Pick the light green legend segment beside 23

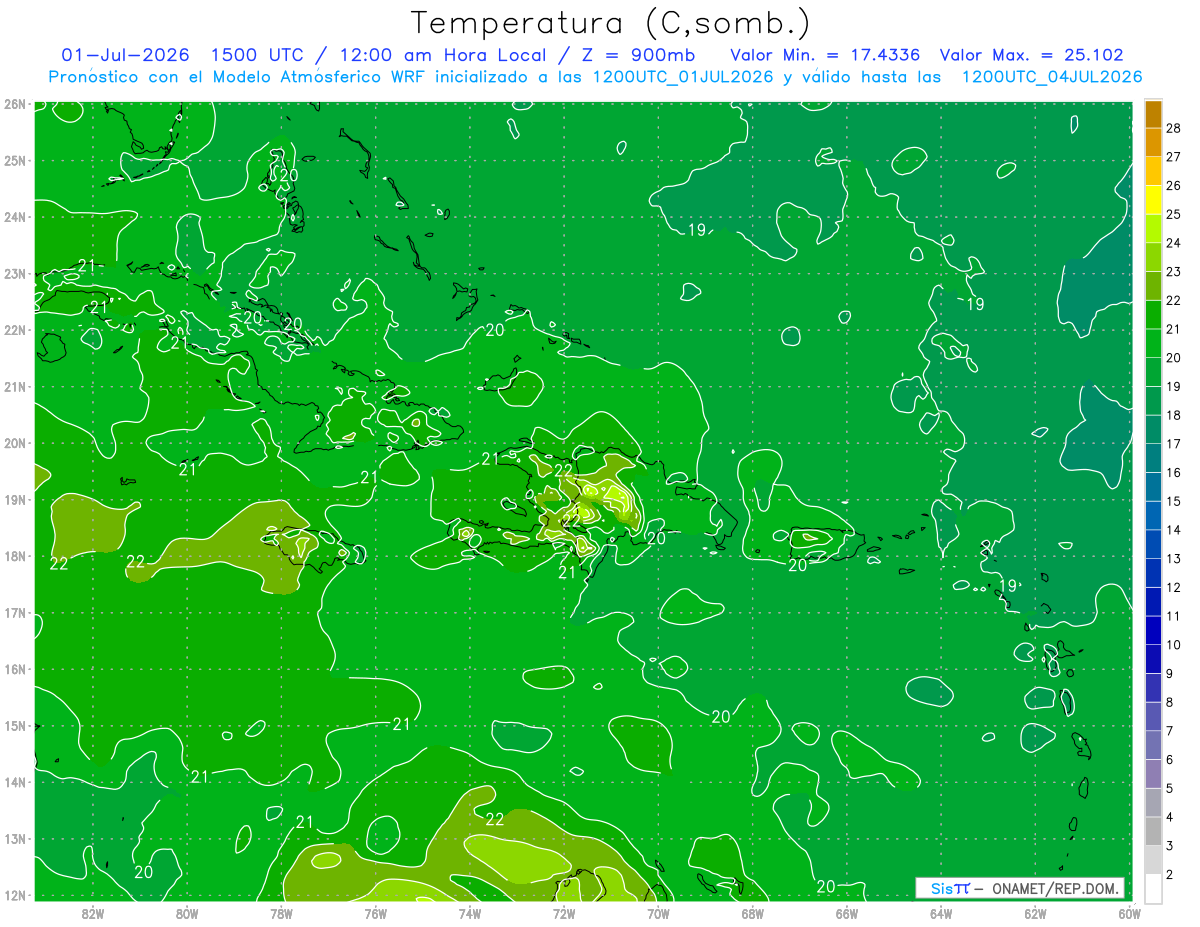pyautogui.click(x=1153, y=258)
